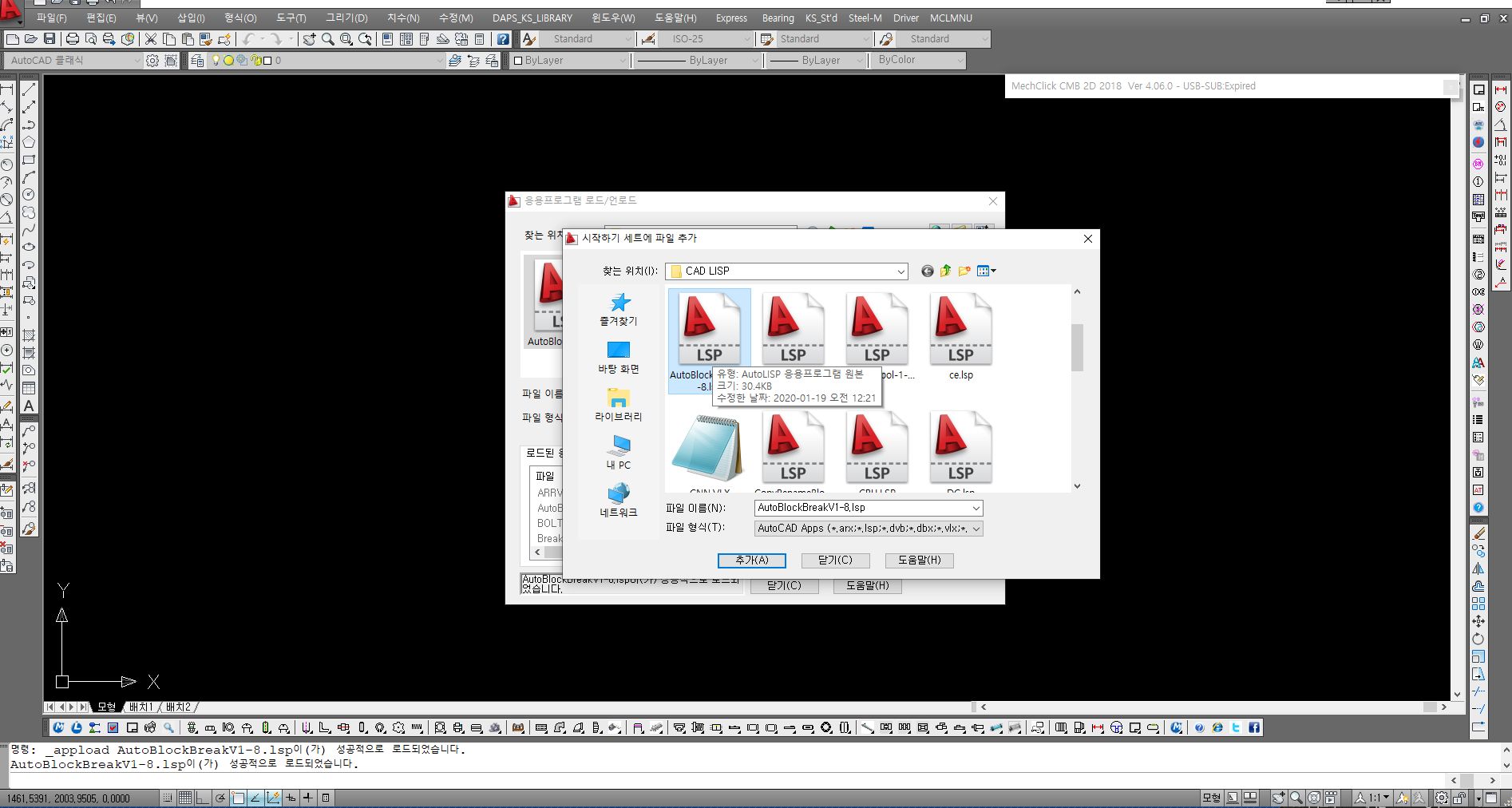Click the QuickCalc calculator icon
The image size is (1512, 808).
coord(479,39)
